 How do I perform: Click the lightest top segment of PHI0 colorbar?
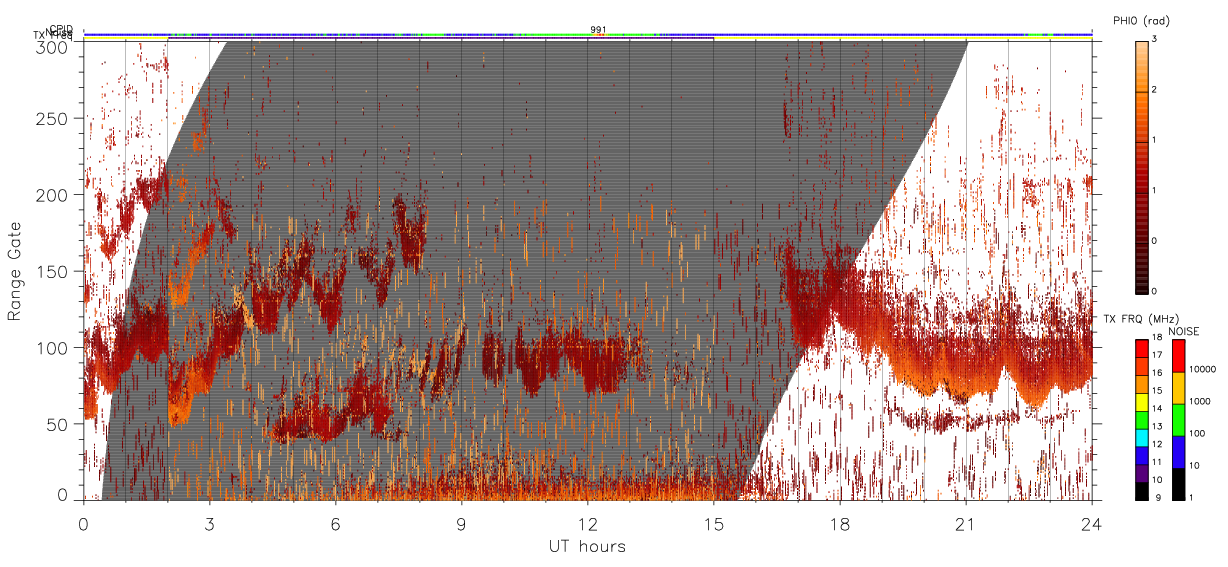pos(1142,67)
